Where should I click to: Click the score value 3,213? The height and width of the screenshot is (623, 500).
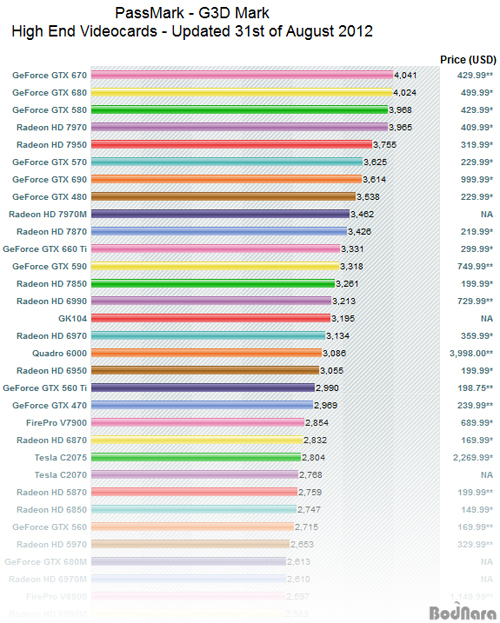tap(344, 301)
